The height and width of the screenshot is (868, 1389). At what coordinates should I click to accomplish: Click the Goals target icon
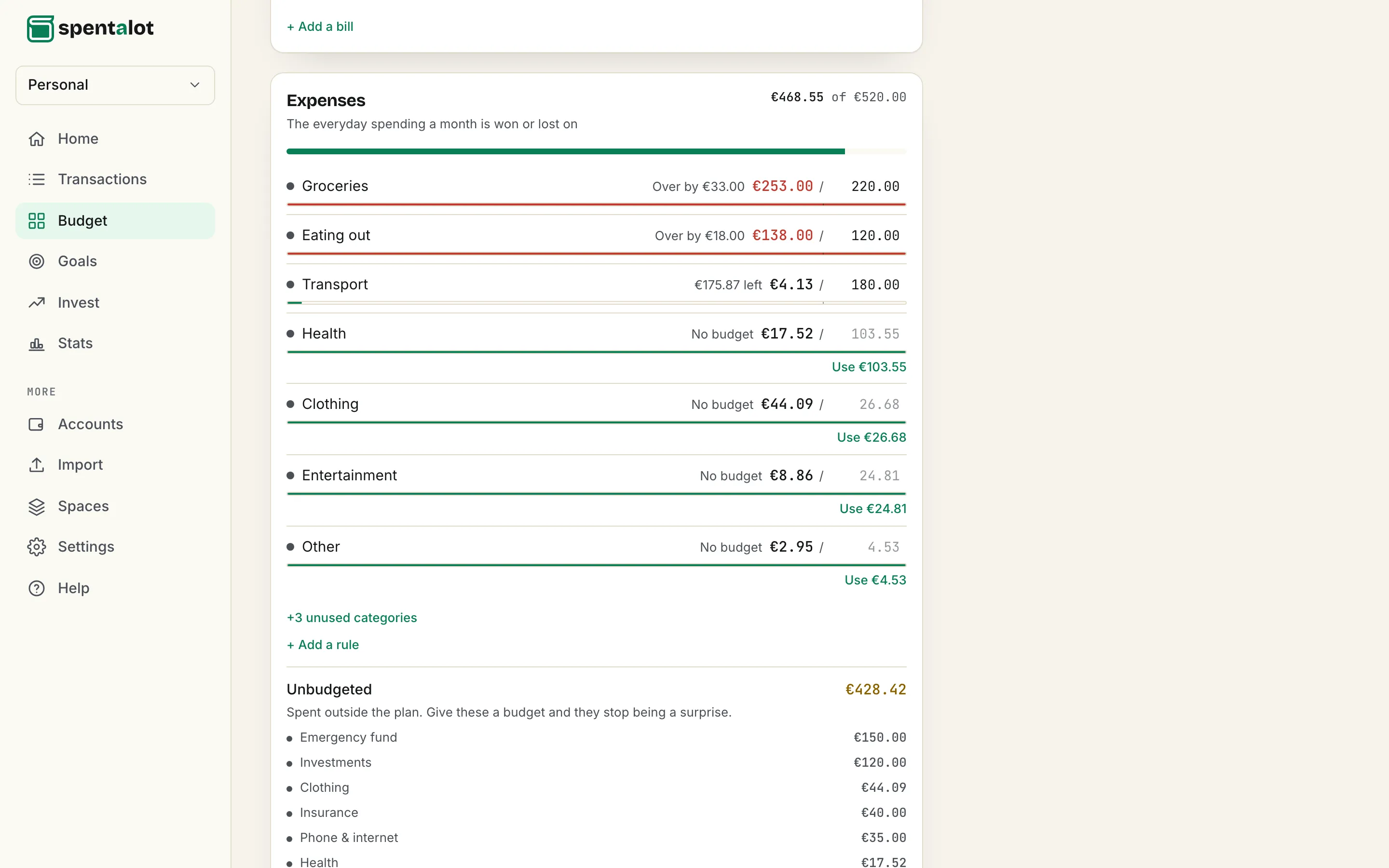(37, 262)
